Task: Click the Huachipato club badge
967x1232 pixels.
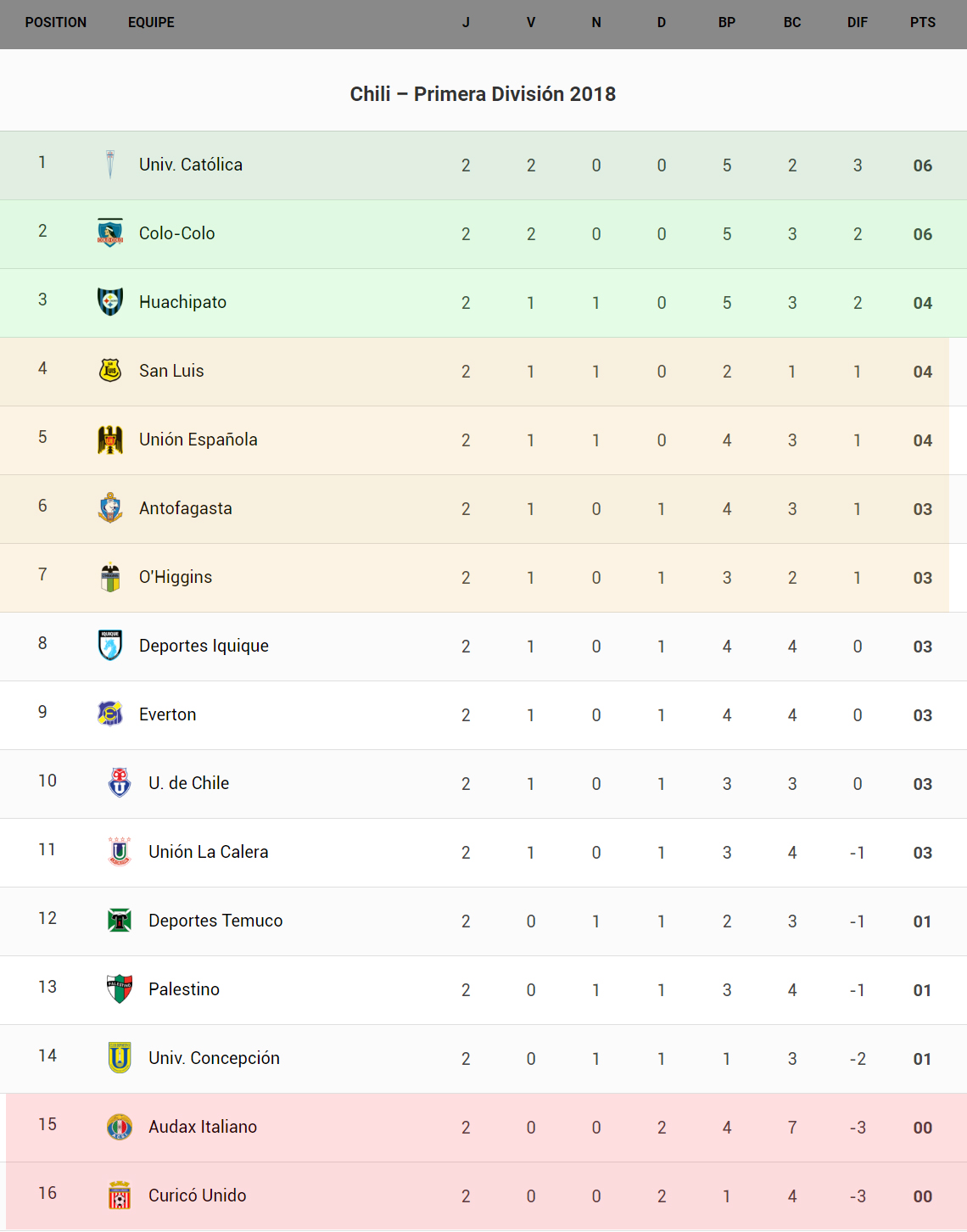Action: [x=110, y=301]
